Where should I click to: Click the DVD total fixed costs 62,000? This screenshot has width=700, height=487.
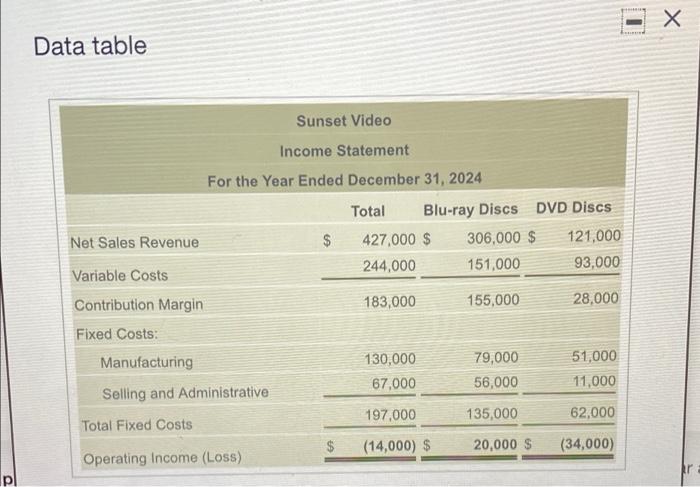(x=592, y=412)
